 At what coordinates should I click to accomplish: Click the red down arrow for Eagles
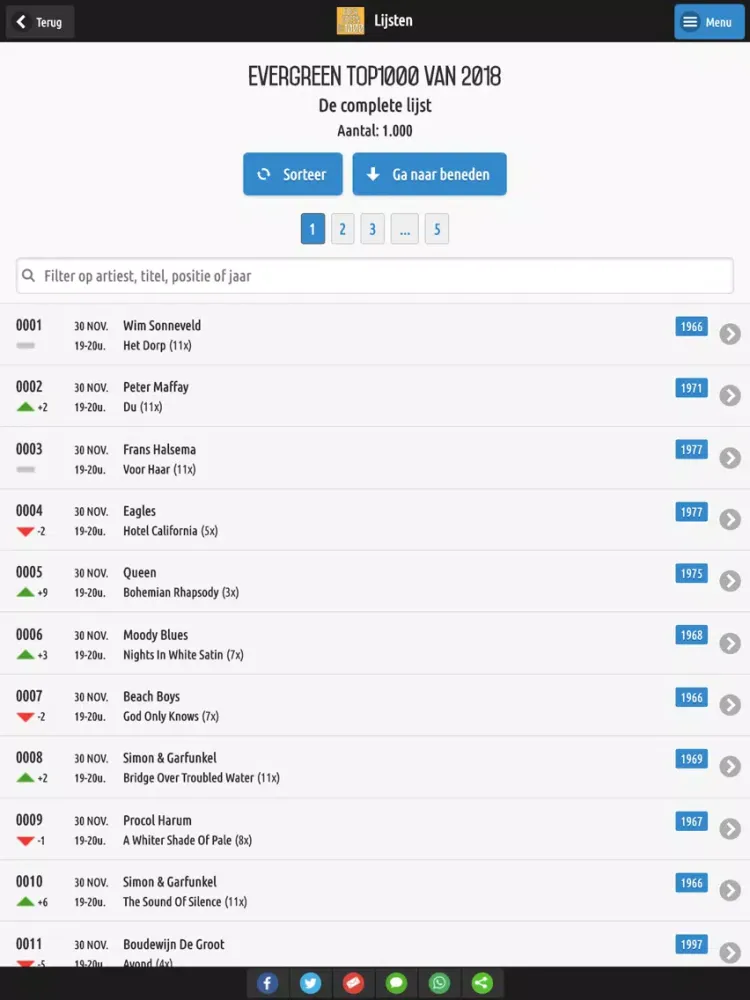click(x=26, y=531)
